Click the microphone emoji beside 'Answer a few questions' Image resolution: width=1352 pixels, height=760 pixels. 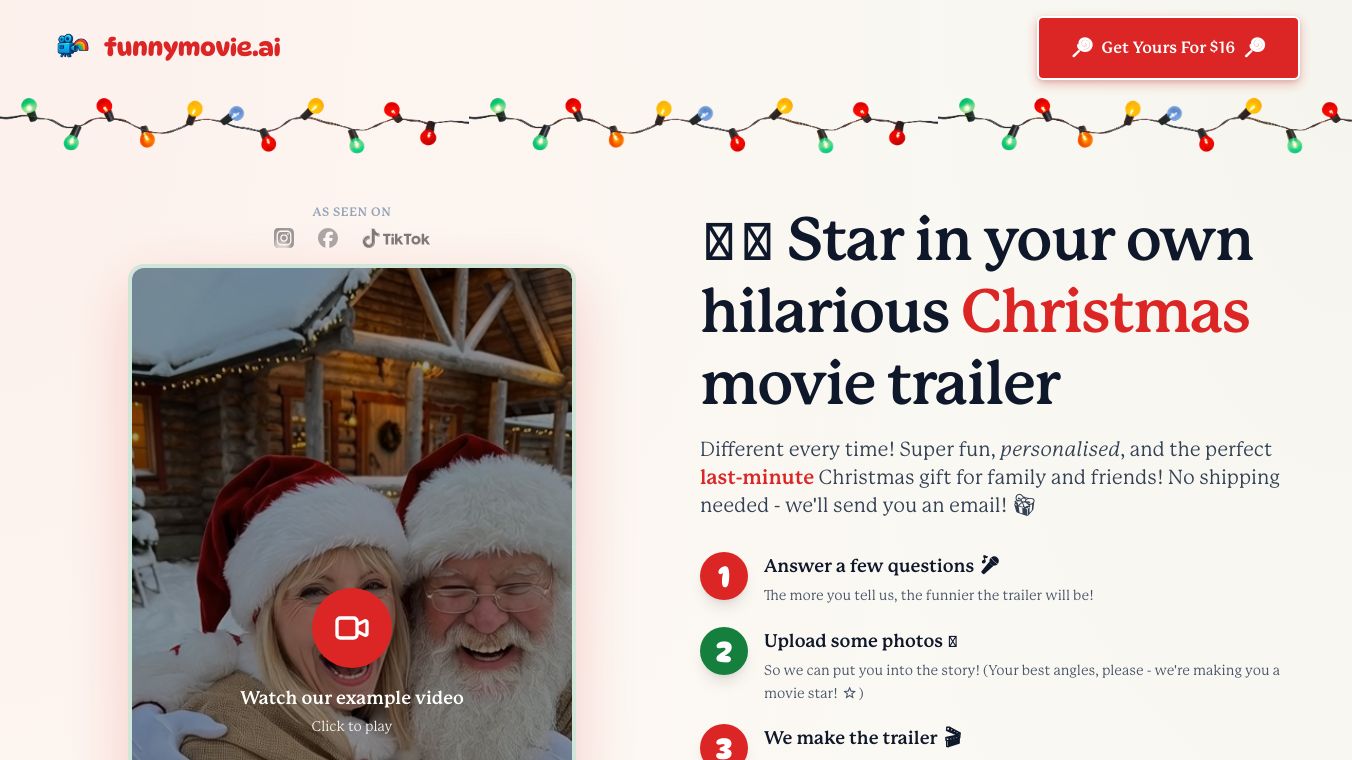990,565
